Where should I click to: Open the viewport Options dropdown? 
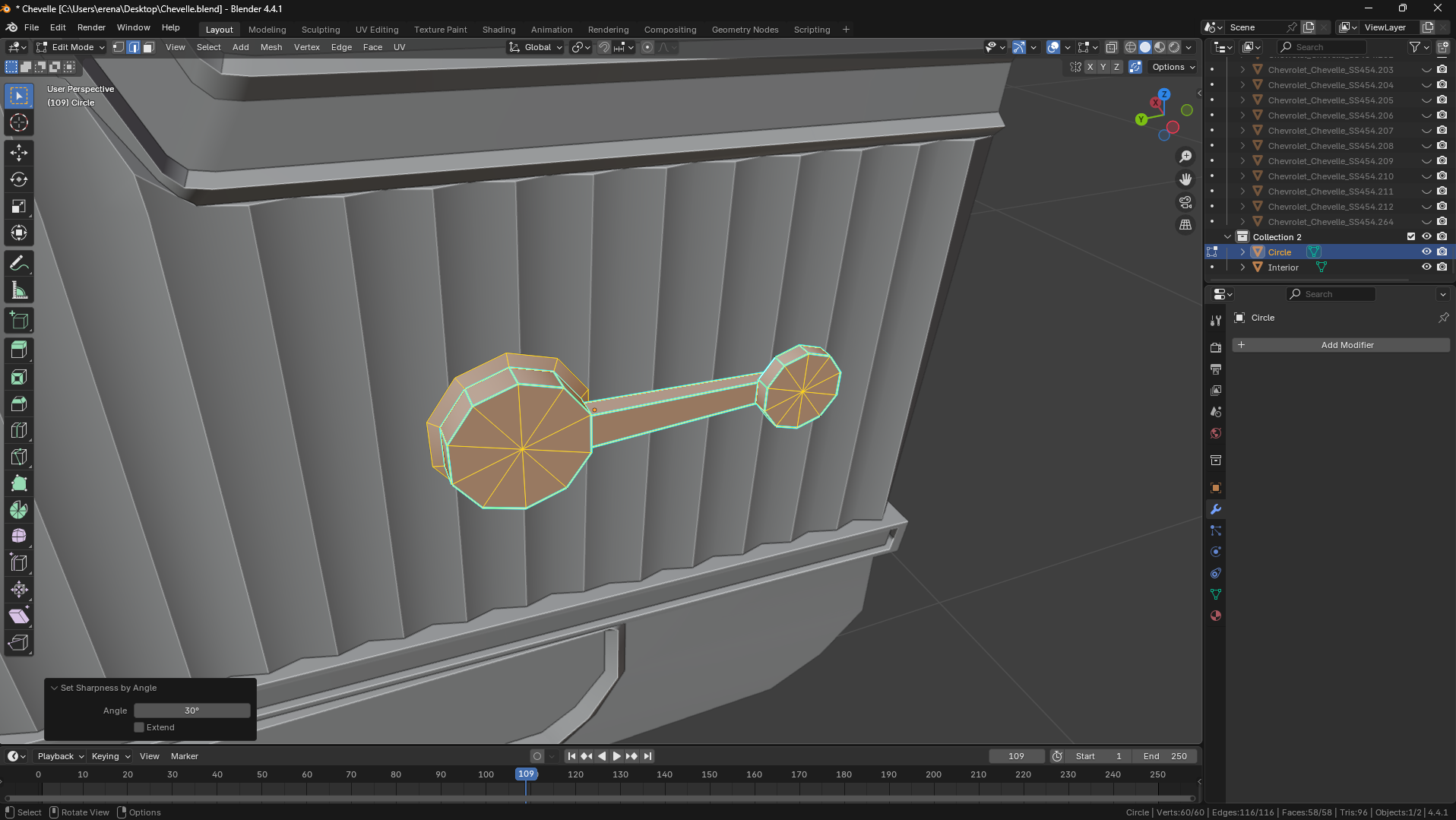click(1173, 67)
